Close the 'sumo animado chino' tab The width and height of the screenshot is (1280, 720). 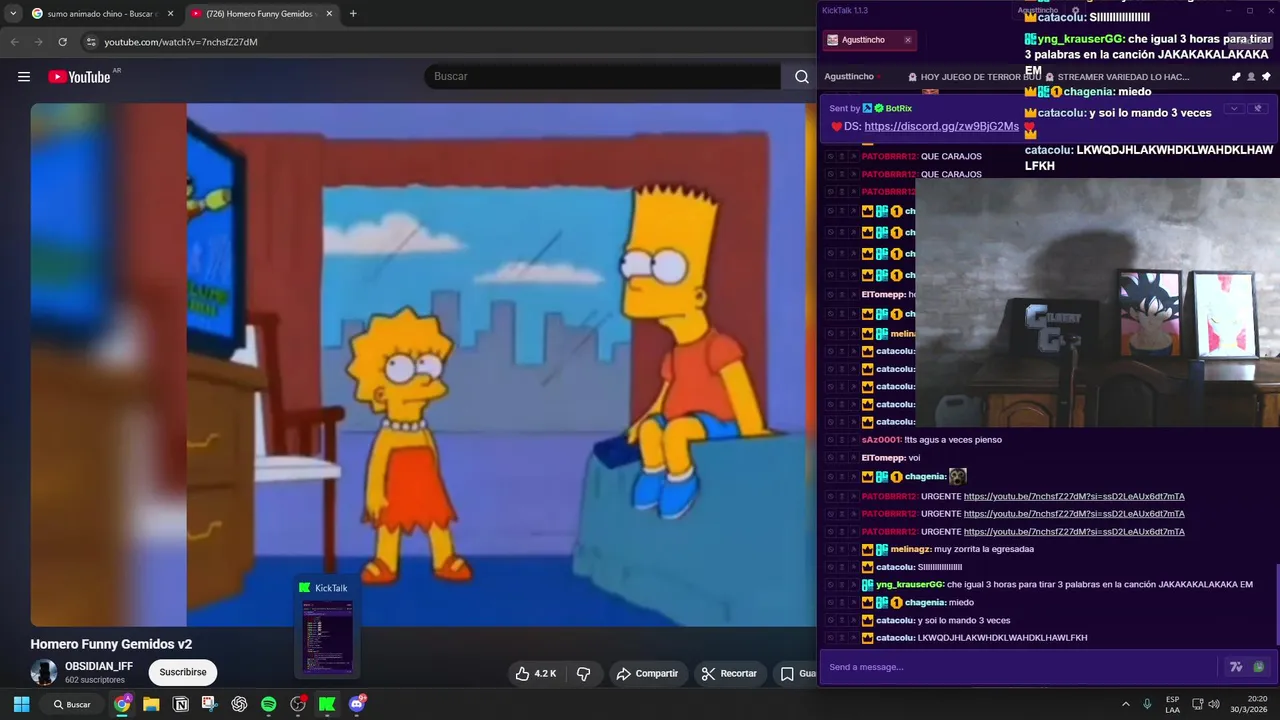(170, 13)
